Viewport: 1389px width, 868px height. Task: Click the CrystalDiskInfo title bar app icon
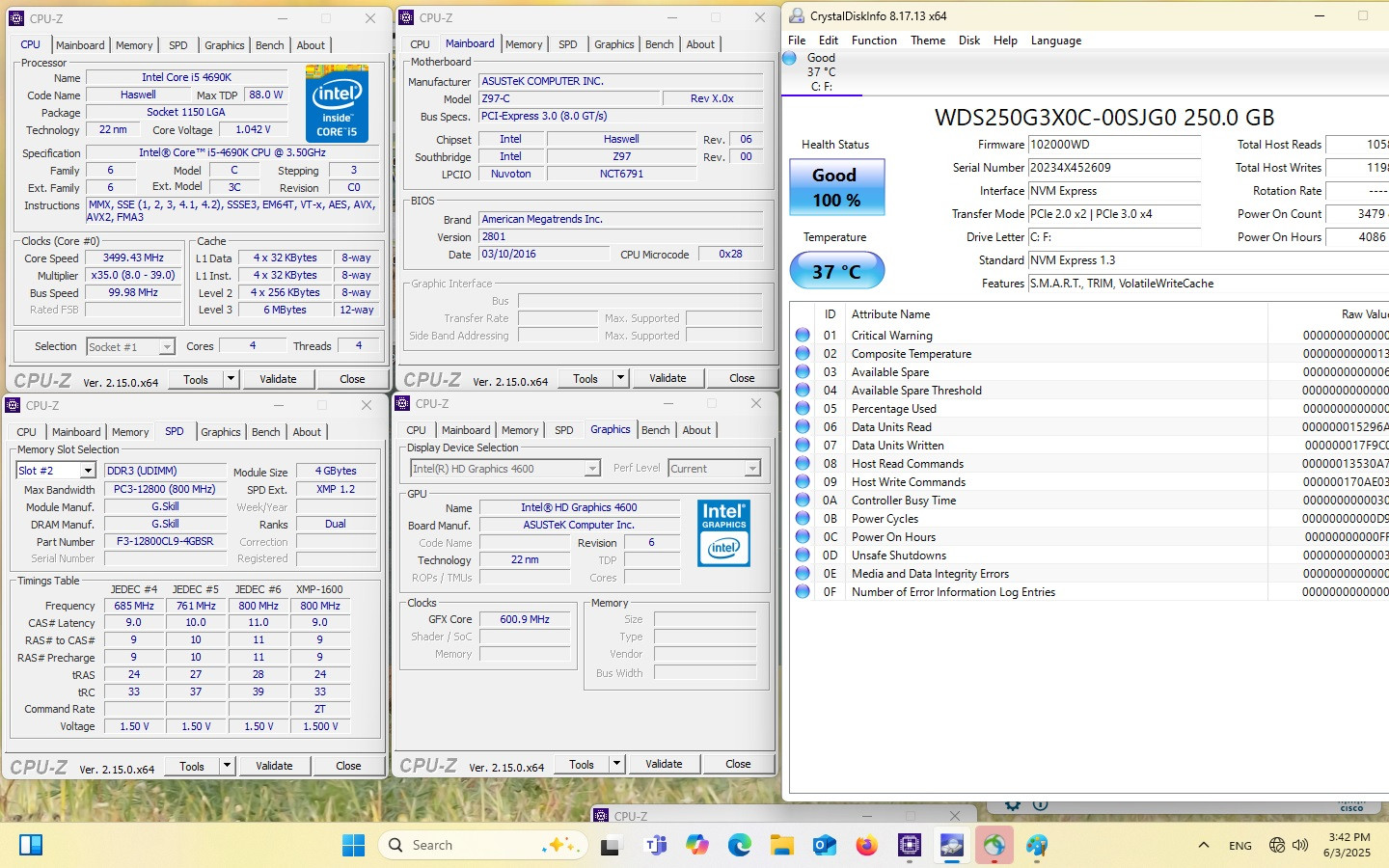(x=797, y=15)
